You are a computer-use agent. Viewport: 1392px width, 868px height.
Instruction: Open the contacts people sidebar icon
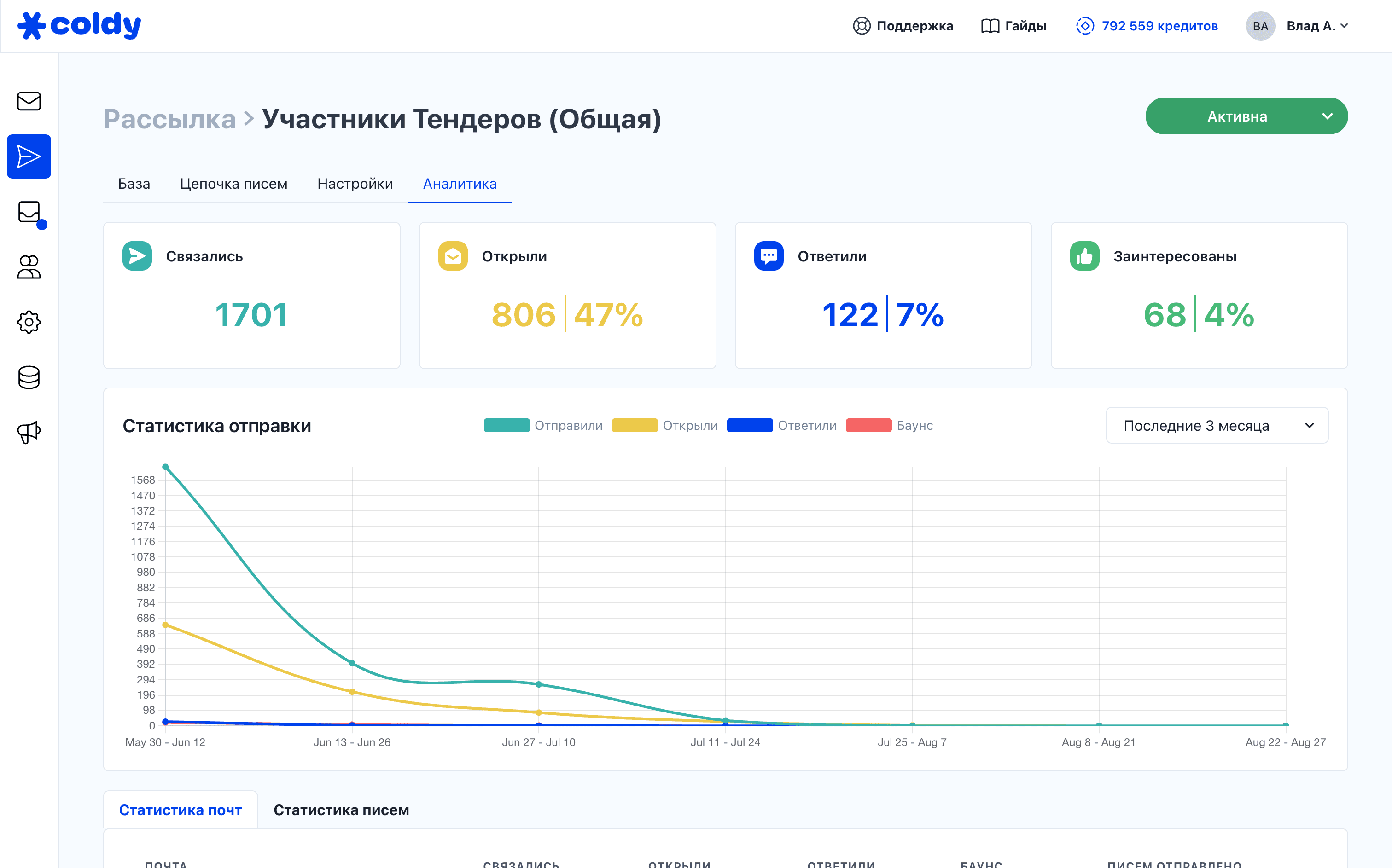click(29, 267)
